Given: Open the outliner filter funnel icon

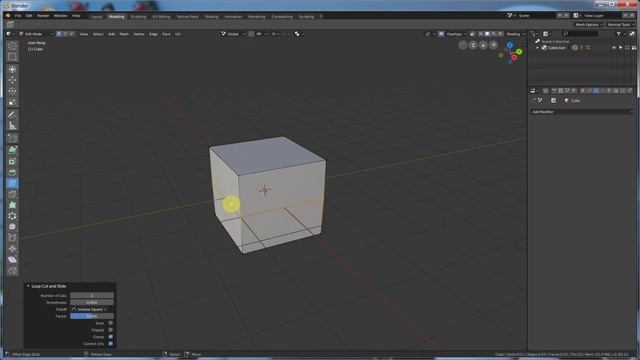Looking at the screenshot, I should 618,34.
